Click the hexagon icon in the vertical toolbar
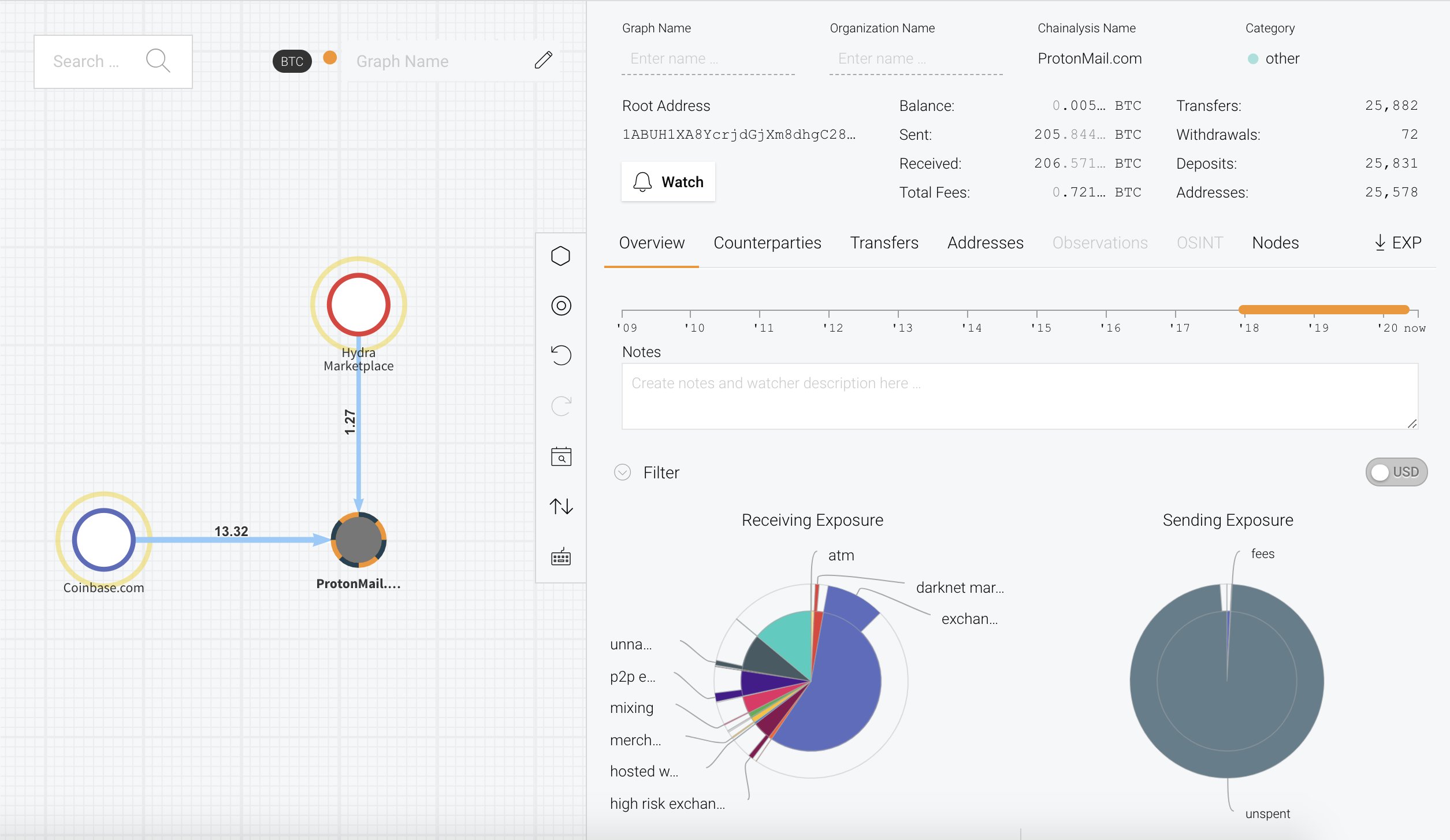1450x840 pixels. coord(560,256)
